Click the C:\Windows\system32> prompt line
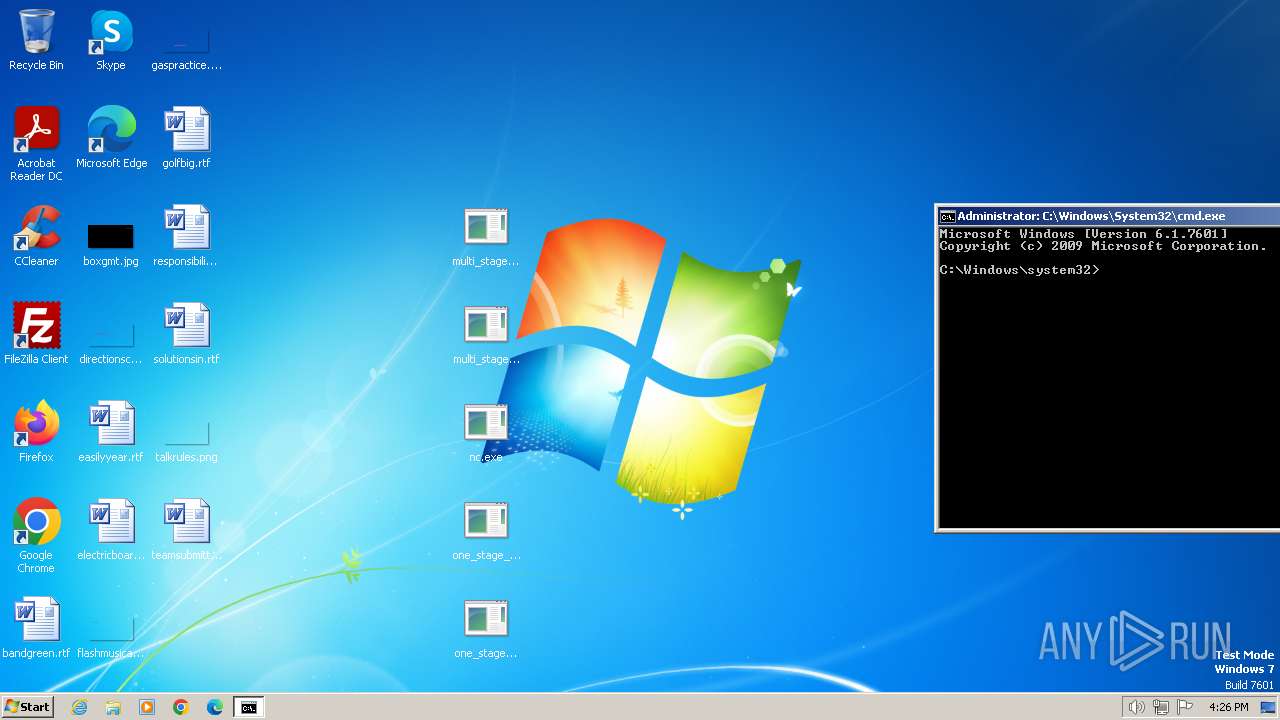 (x=1019, y=270)
